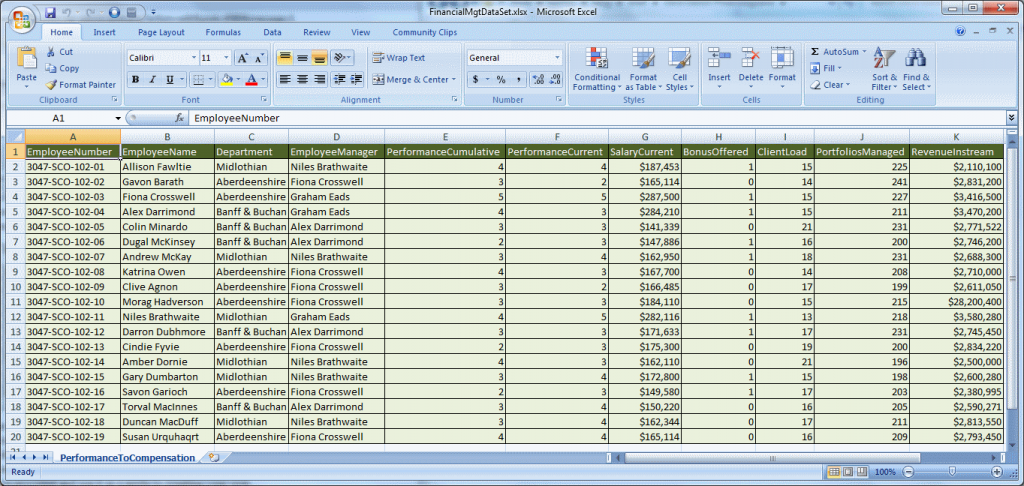1024x486 pixels.
Task: Apply Middle Align to cells
Action: point(302,58)
